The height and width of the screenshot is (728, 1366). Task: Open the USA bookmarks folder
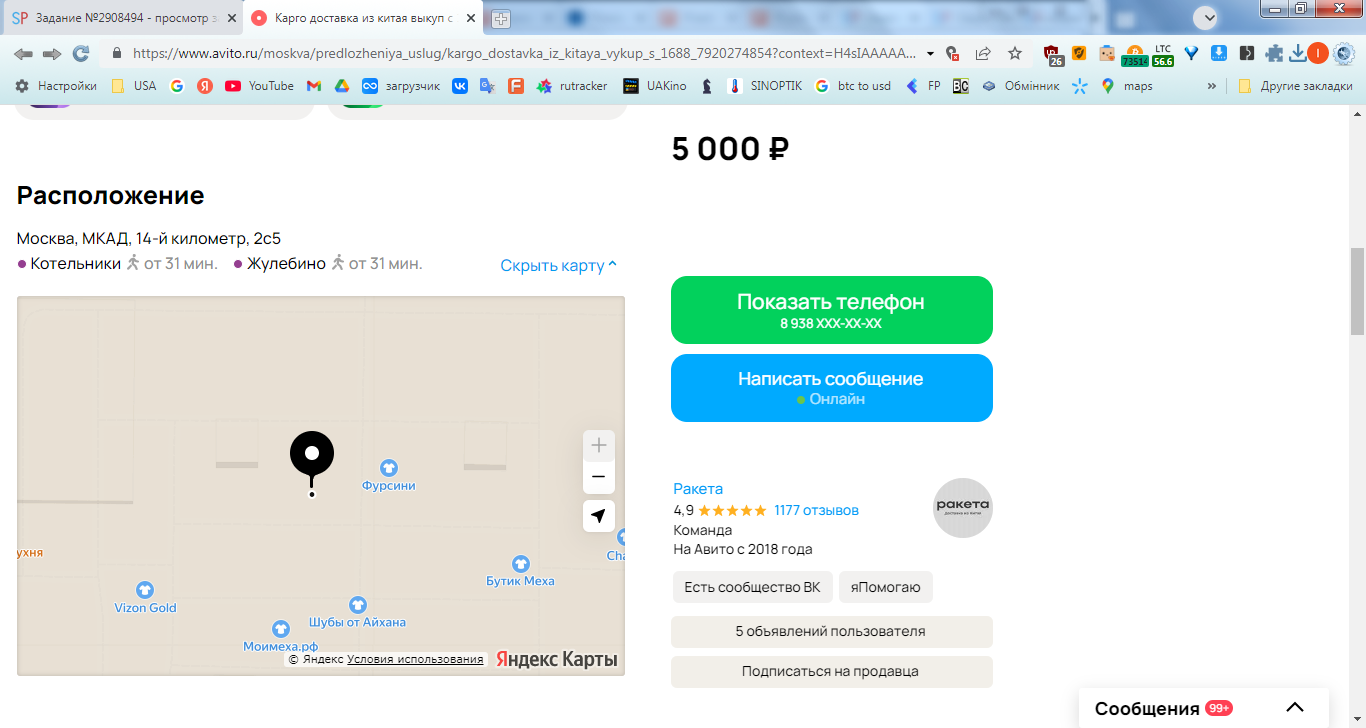coord(133,86)
